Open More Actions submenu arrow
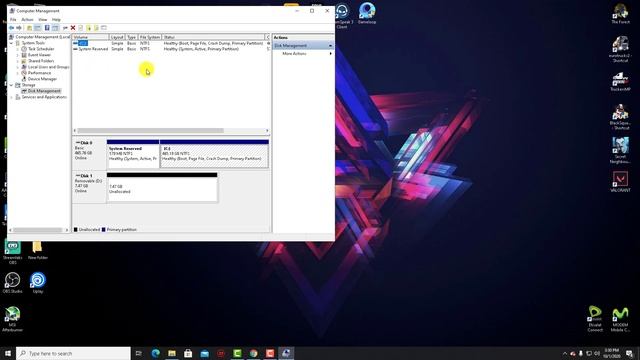Viewport: 640px width, 360px height. coord(331,53)
